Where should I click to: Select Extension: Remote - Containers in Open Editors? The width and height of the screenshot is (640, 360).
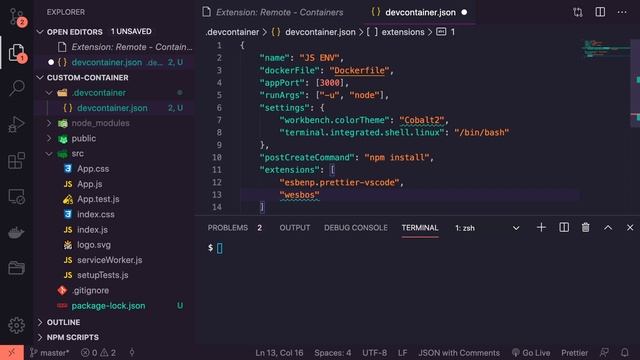pos(131,47)
